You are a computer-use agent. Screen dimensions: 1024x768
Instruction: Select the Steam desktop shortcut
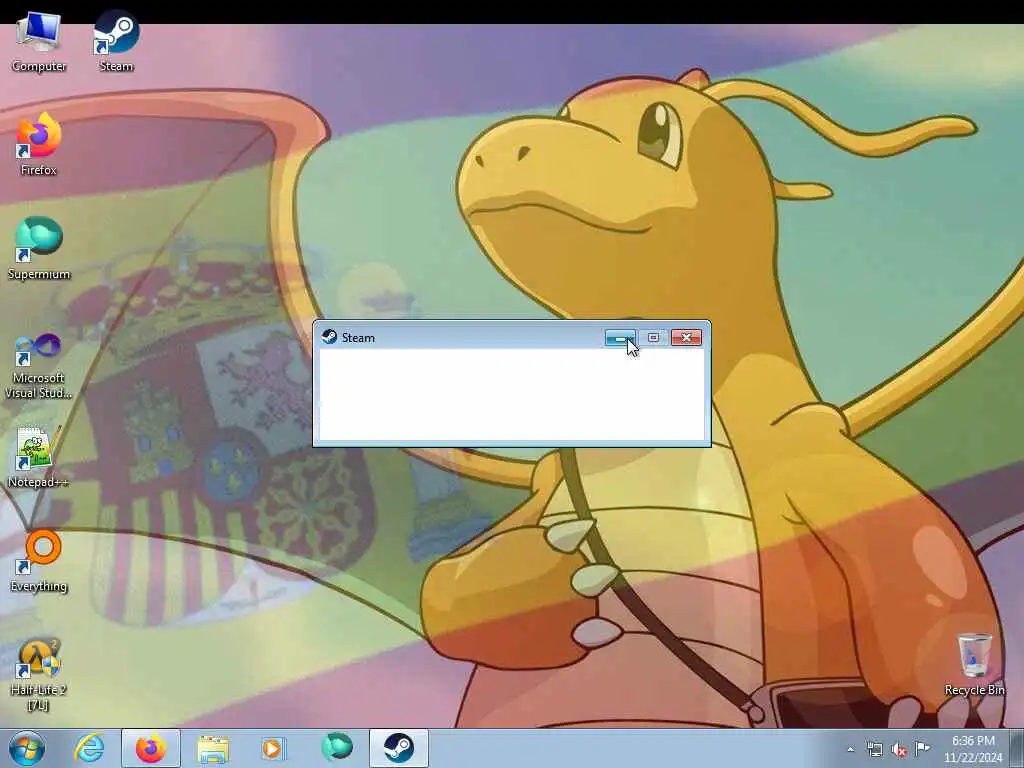click(116, 42)
